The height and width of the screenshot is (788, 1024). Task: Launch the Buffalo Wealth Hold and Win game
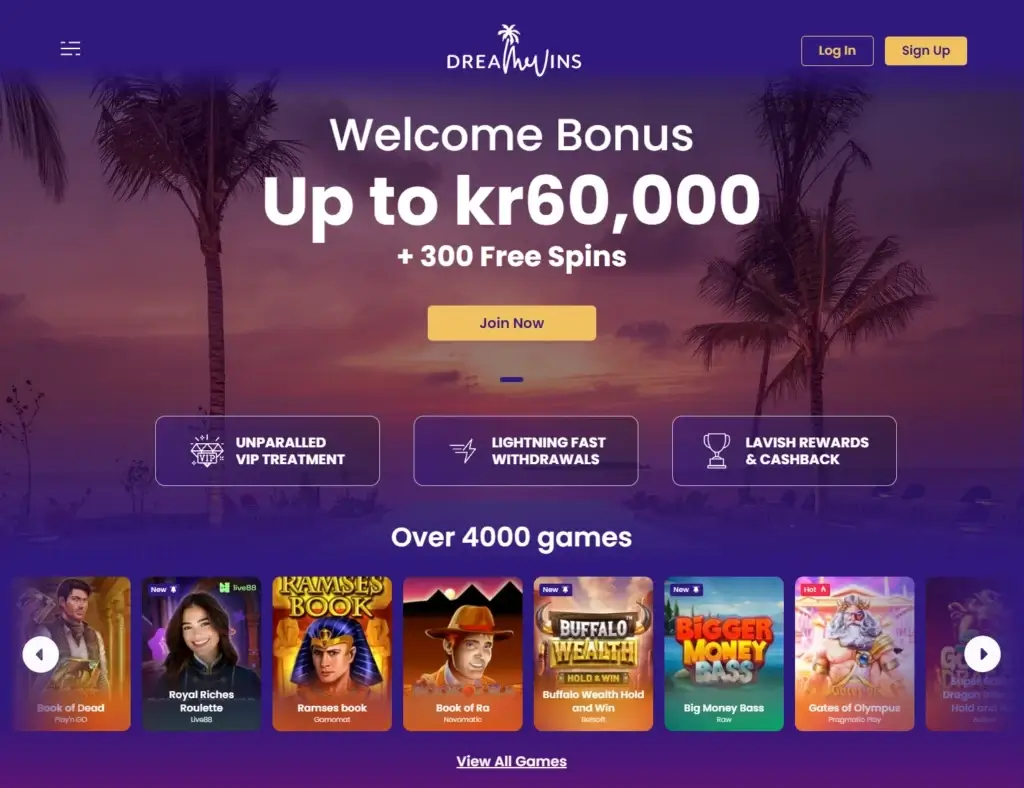[x=593, y=654]
